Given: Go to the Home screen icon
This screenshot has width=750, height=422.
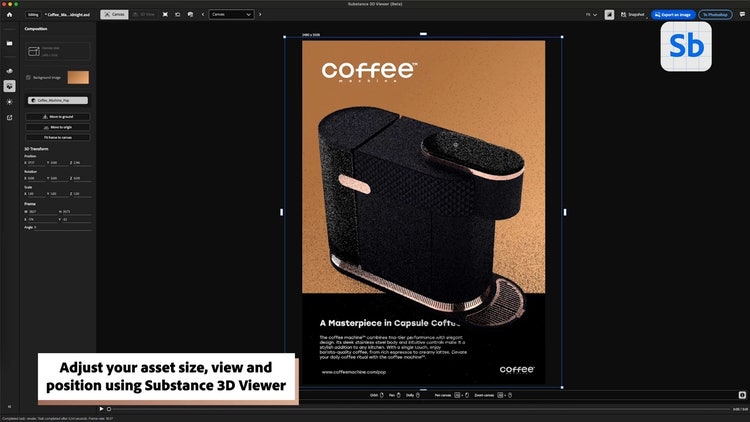Looking at the screenshot, I should click(x=9, y=14).
